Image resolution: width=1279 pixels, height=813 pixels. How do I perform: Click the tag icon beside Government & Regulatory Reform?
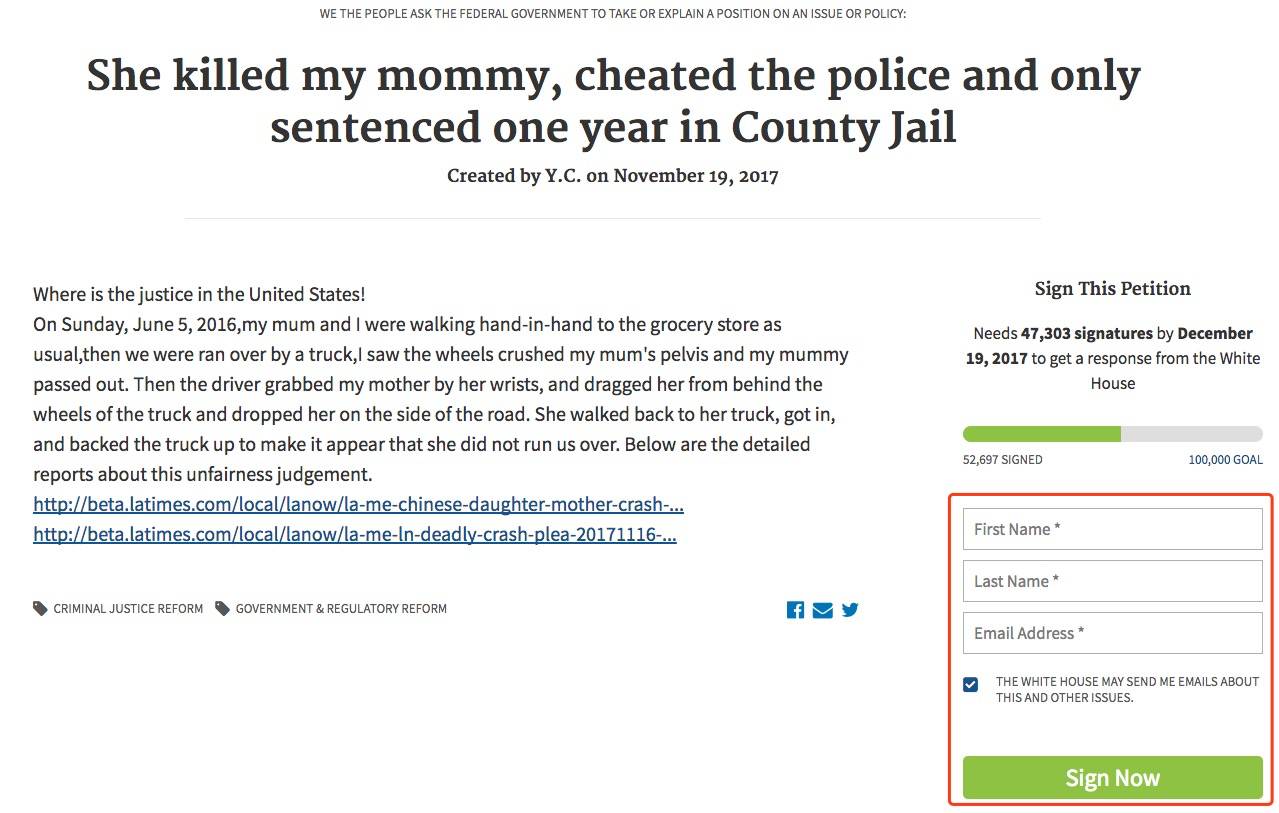point(222,608)
